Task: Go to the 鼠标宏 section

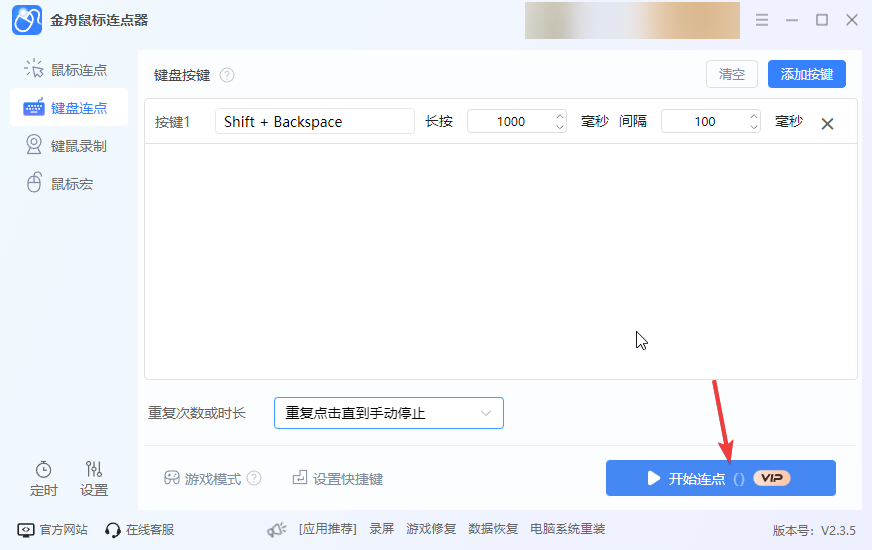Action: coord(69,184)
